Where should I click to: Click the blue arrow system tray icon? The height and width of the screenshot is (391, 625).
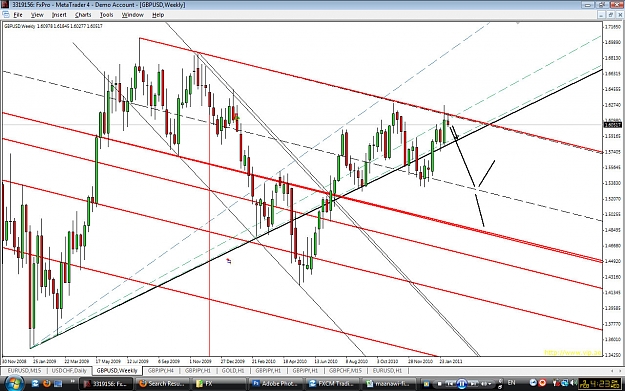(x=533, y=383)
